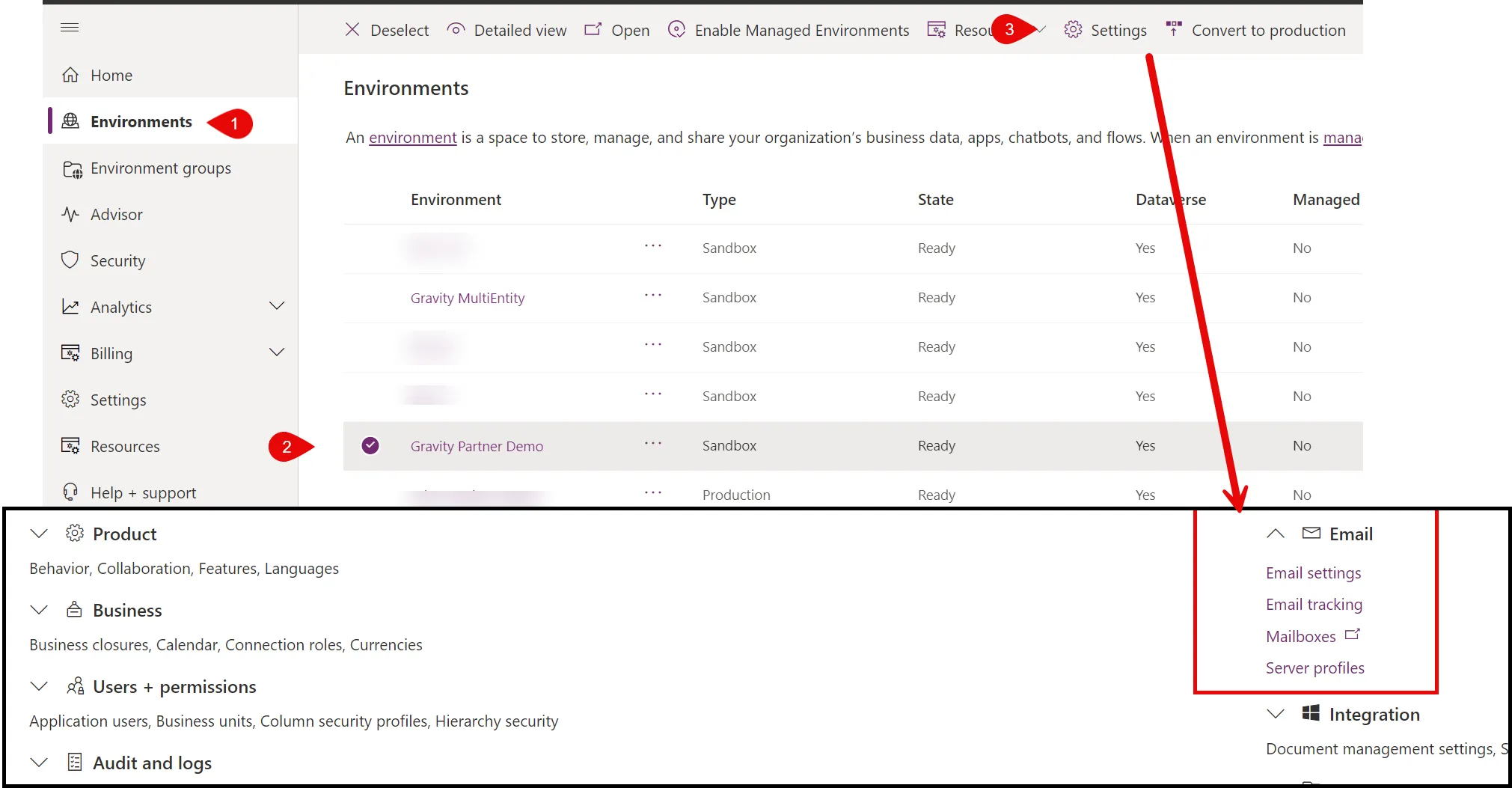The image size is (1512, 788).
Task: Open more options for Gravity MultiEntity
Action: coord(653,296)
